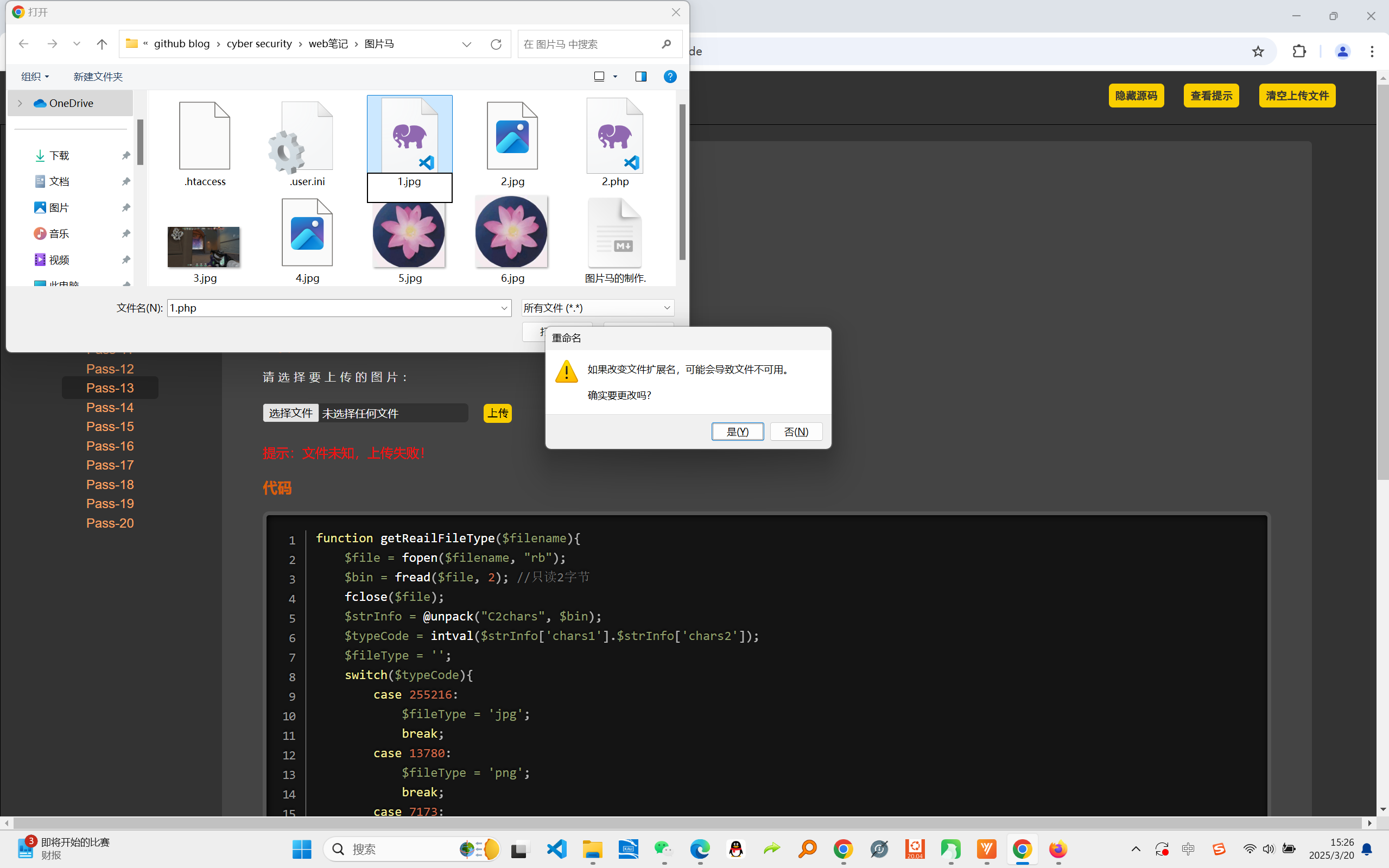The width and height of the screenshot is (1389, 868).
Task: Open the view mode options dropdown
Action: (616, 77)
